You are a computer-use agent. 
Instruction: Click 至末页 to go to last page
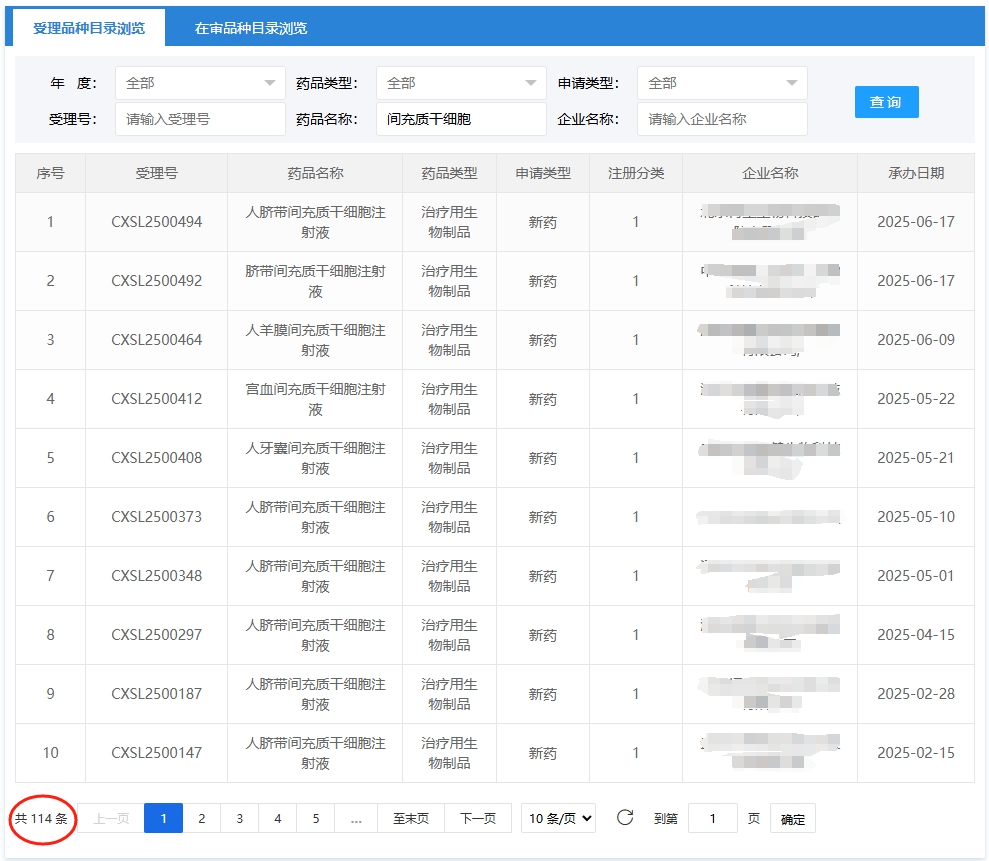(411, 819)
